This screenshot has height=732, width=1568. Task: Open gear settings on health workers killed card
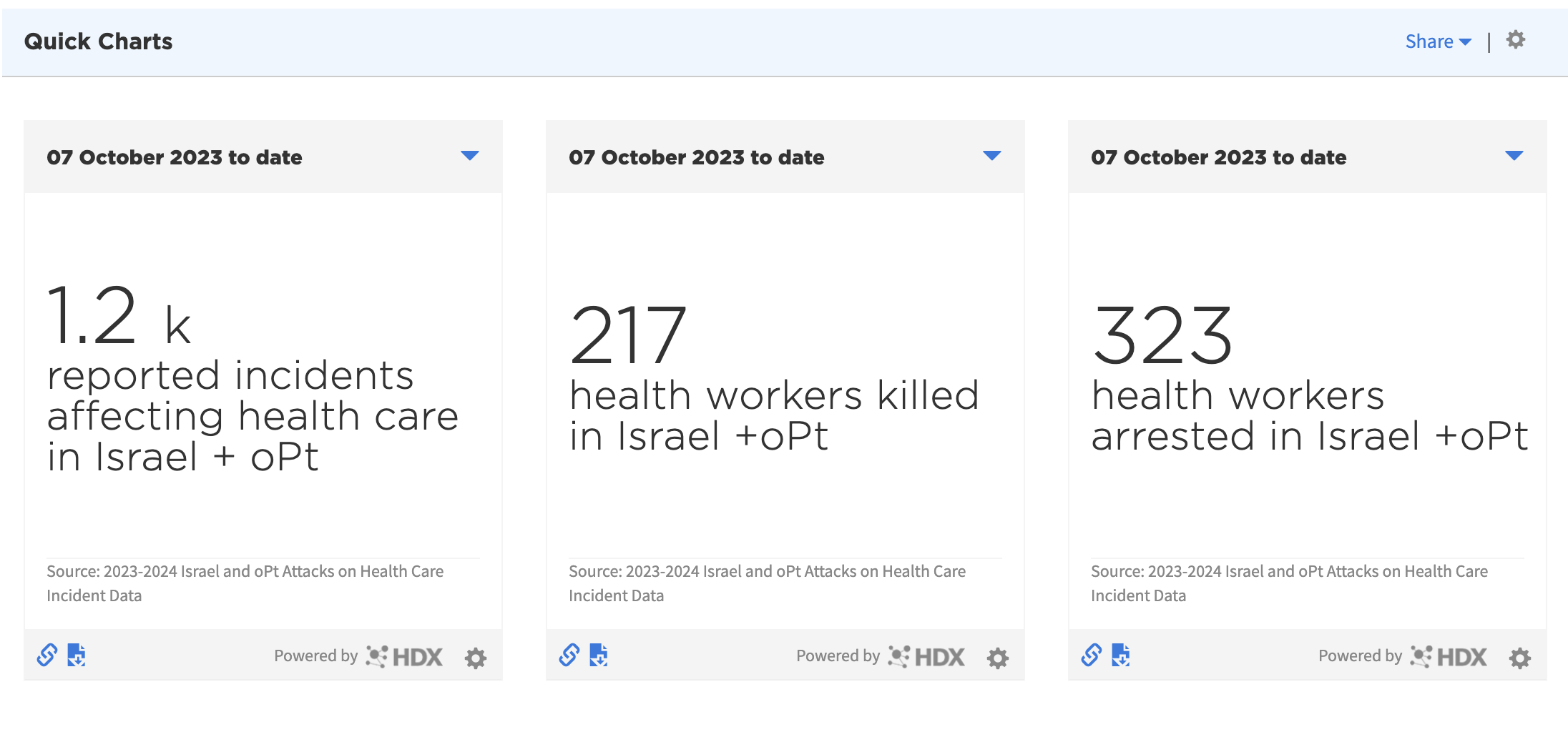[998, 658]
